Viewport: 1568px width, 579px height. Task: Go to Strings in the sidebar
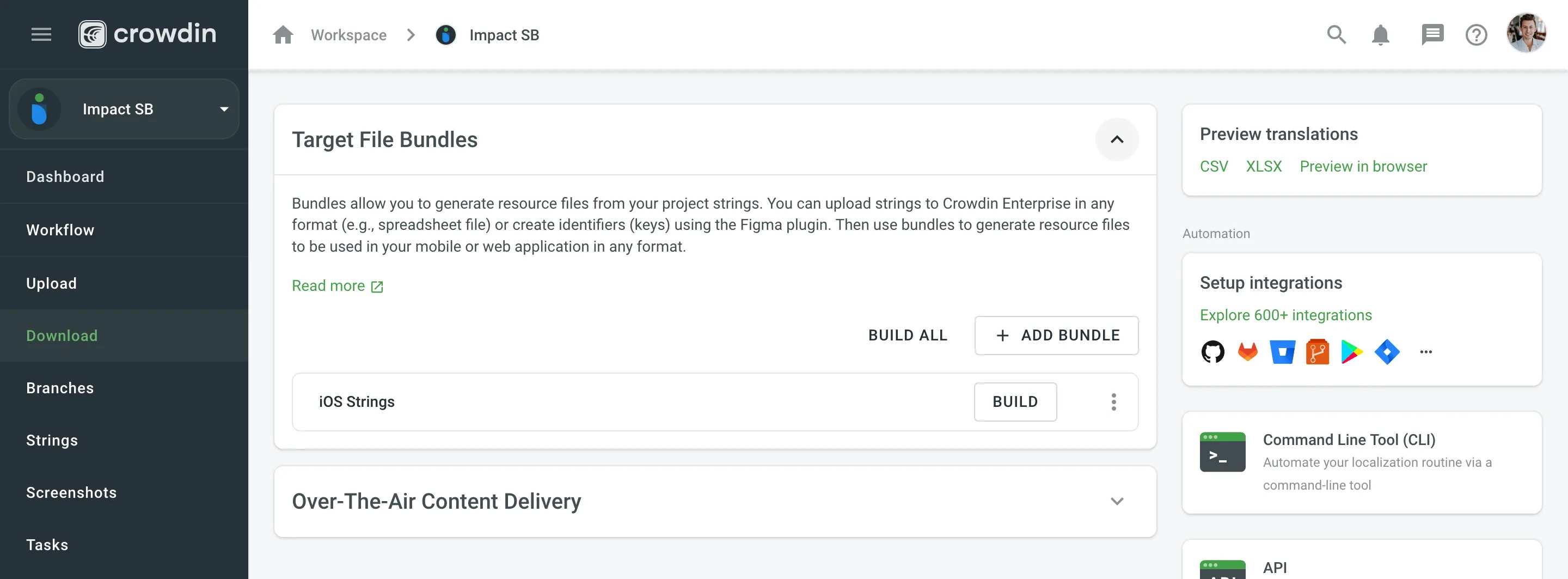(x=52, y=440)
